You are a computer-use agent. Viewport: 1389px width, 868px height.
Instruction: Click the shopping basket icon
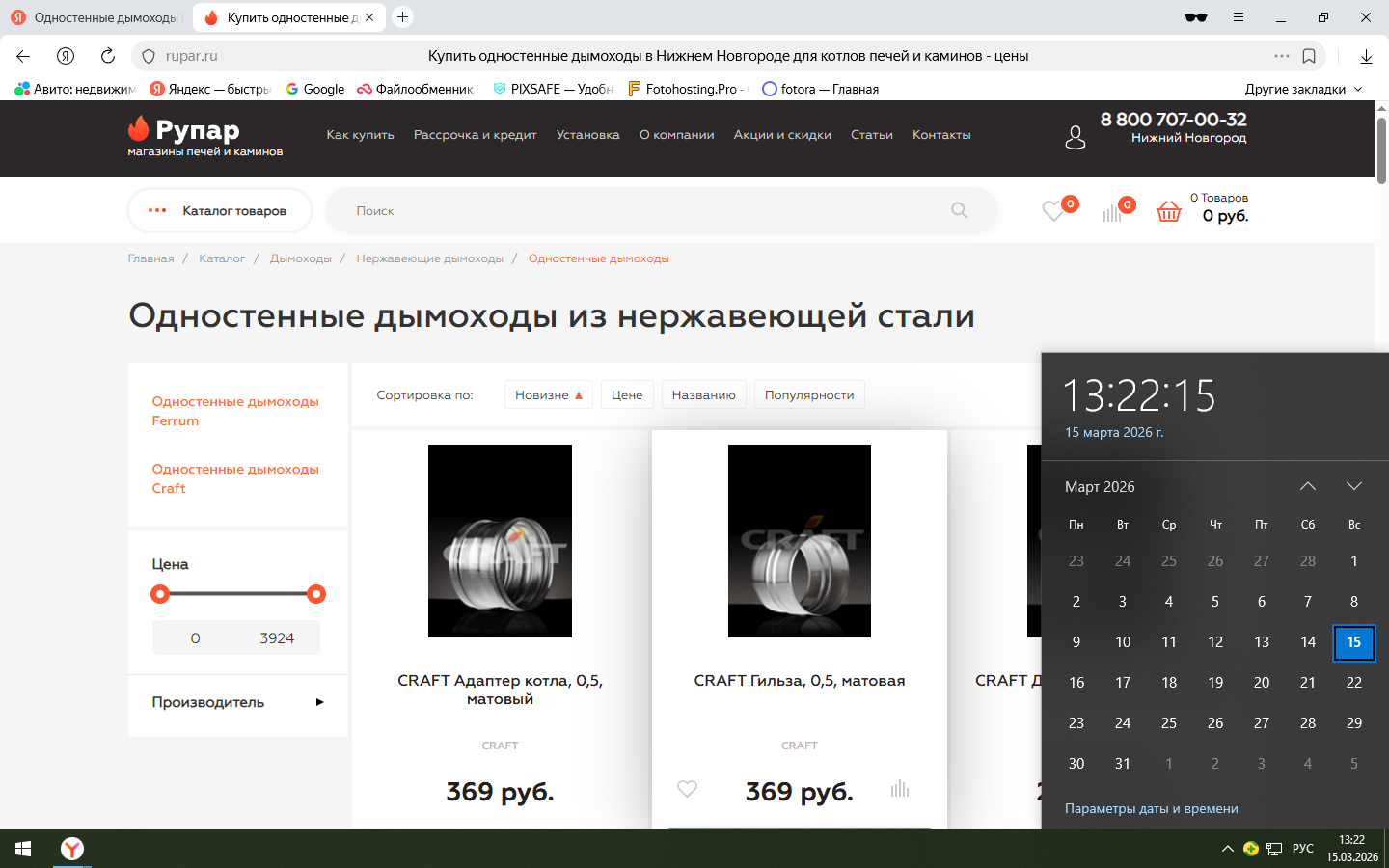point(1168,211)
